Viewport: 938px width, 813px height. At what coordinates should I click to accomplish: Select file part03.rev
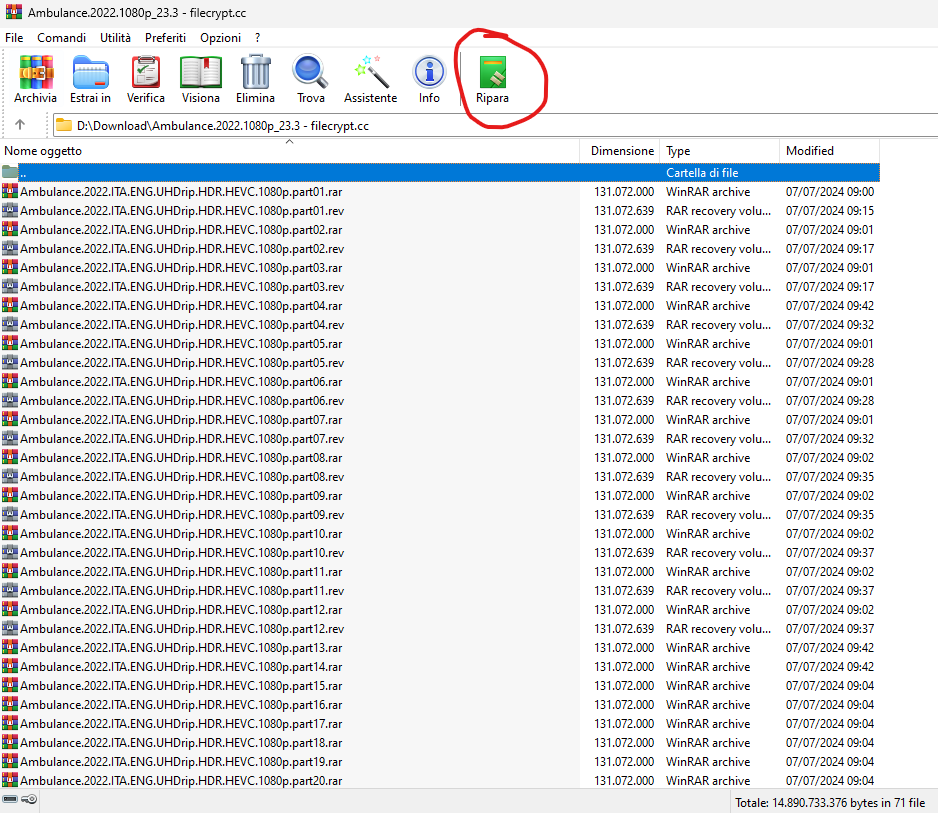tap(440, 287)
